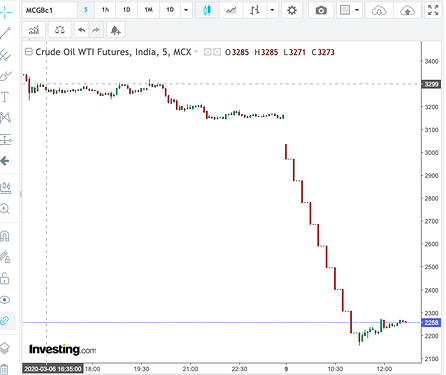The width and height of the screenshot is (446, 375).
Task: Open chart settings gear
Action: [292, 10]
